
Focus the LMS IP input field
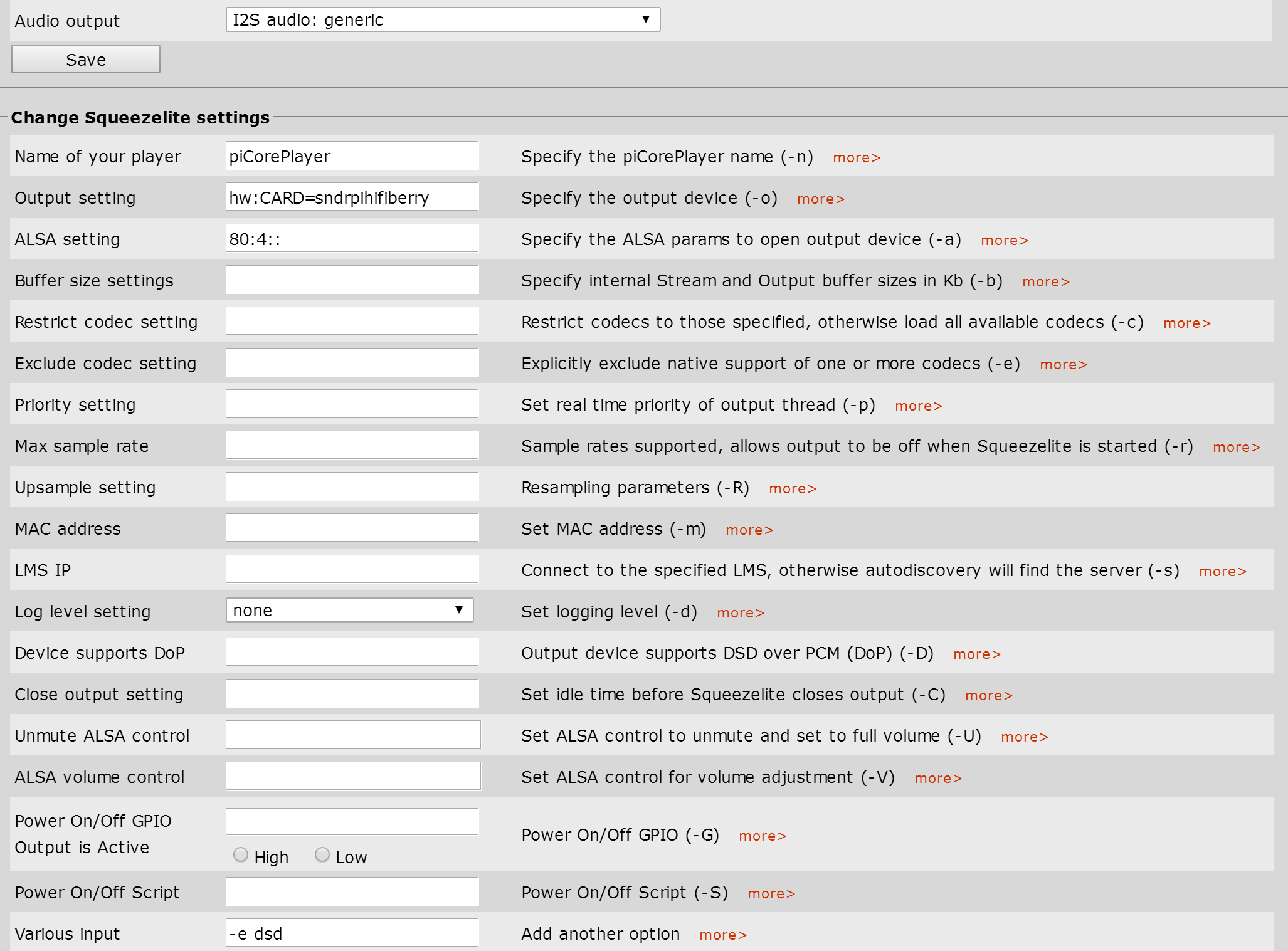tap(352, 569)
